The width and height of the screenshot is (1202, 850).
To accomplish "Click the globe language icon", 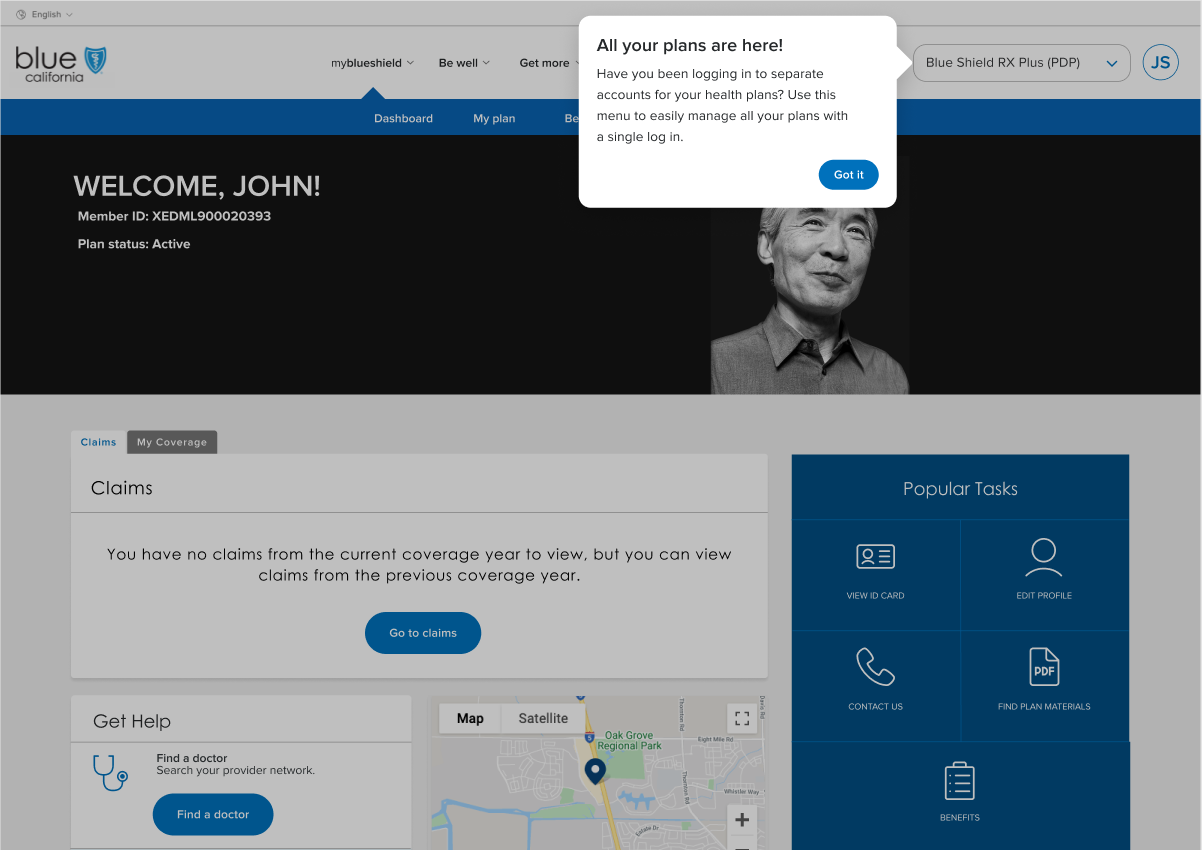I will point(21,15).
